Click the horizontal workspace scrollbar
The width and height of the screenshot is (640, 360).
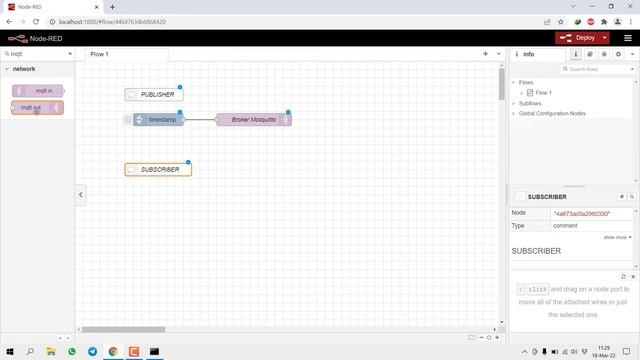pos(124,329)
